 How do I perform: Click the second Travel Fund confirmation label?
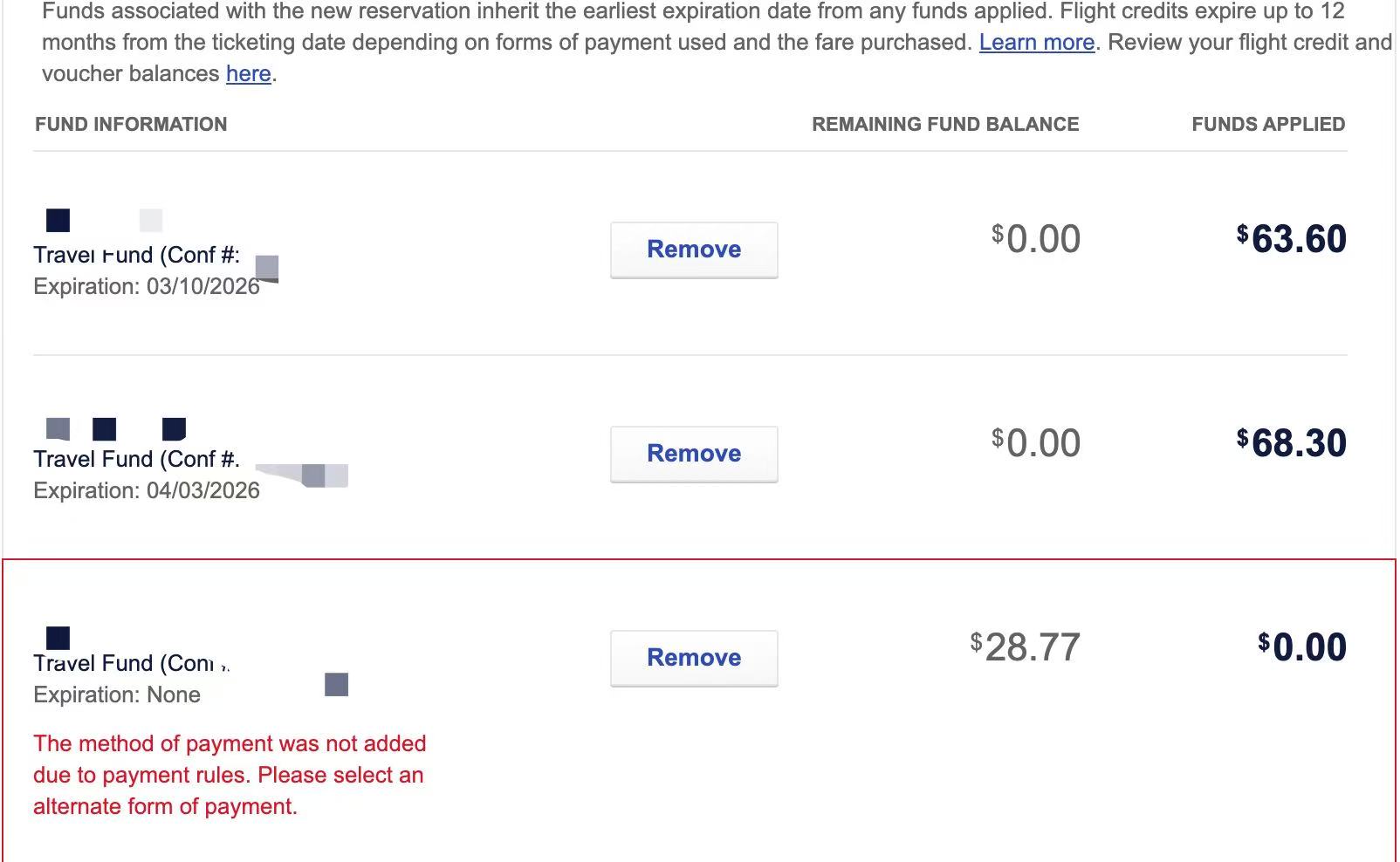click(136, 460)
